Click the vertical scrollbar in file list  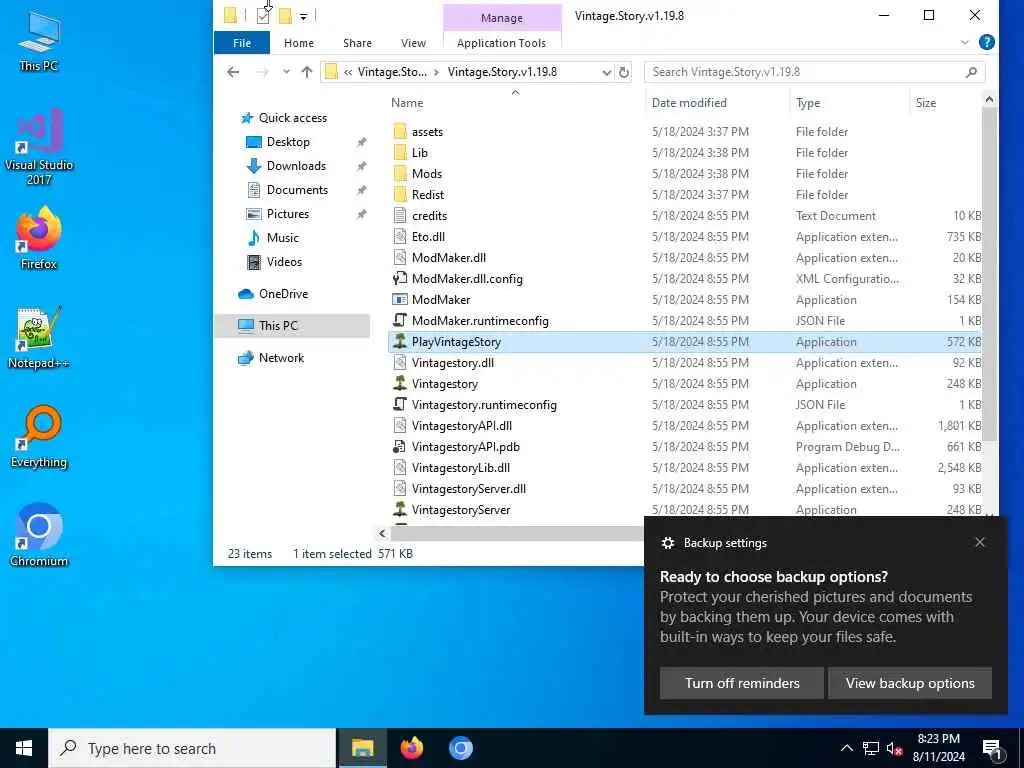(x=989, y=274)
